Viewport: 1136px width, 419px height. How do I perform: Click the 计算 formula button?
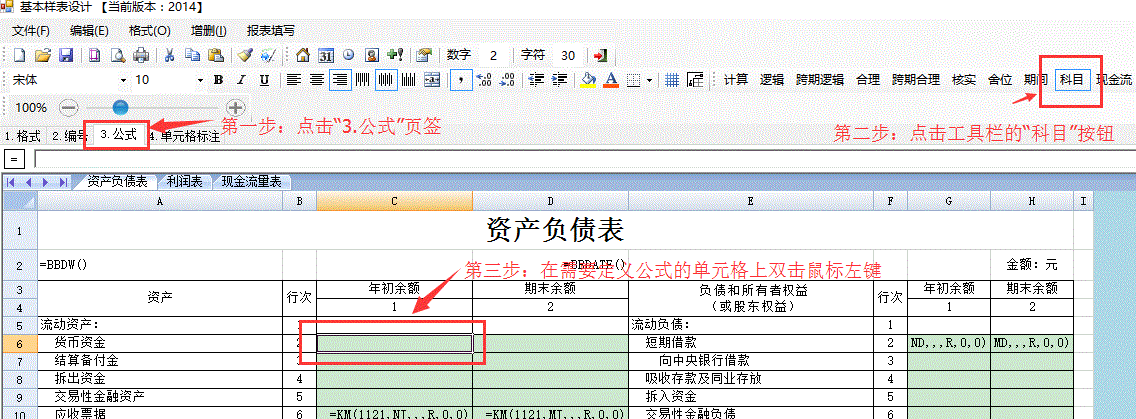tap(736, 80)
